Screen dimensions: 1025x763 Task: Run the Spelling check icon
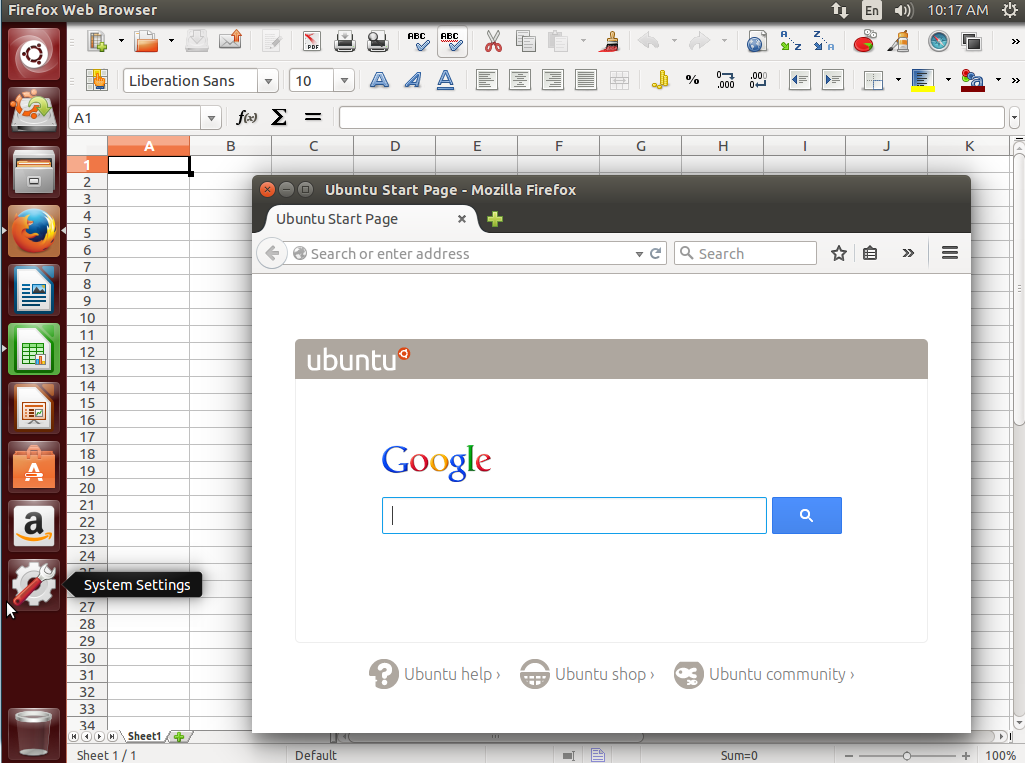click(417, 41)
